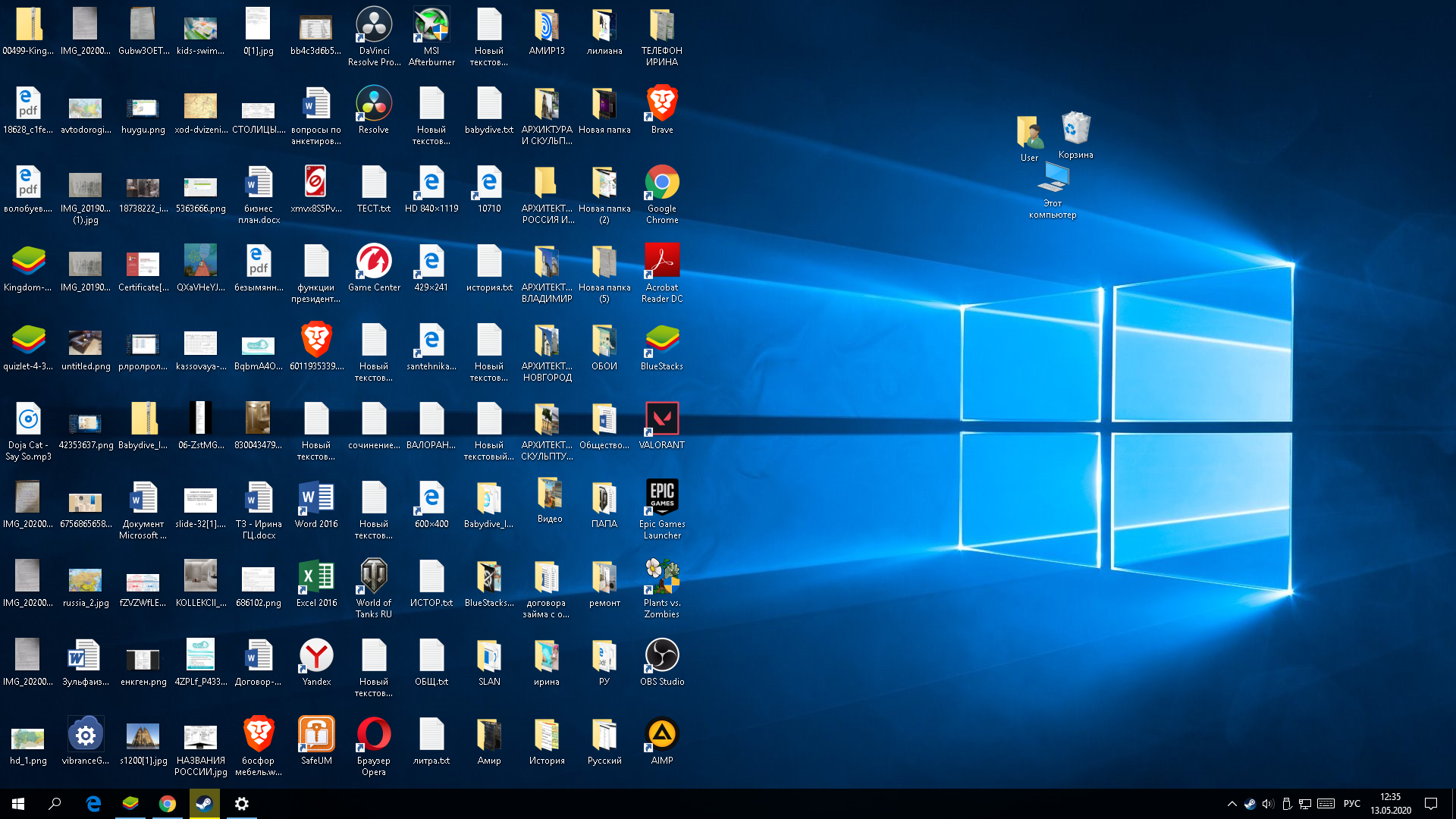Image resolution: width=1456 pixels, height=819 pixels.
Task: Open Yandex browser
Action: pos(315,656)
